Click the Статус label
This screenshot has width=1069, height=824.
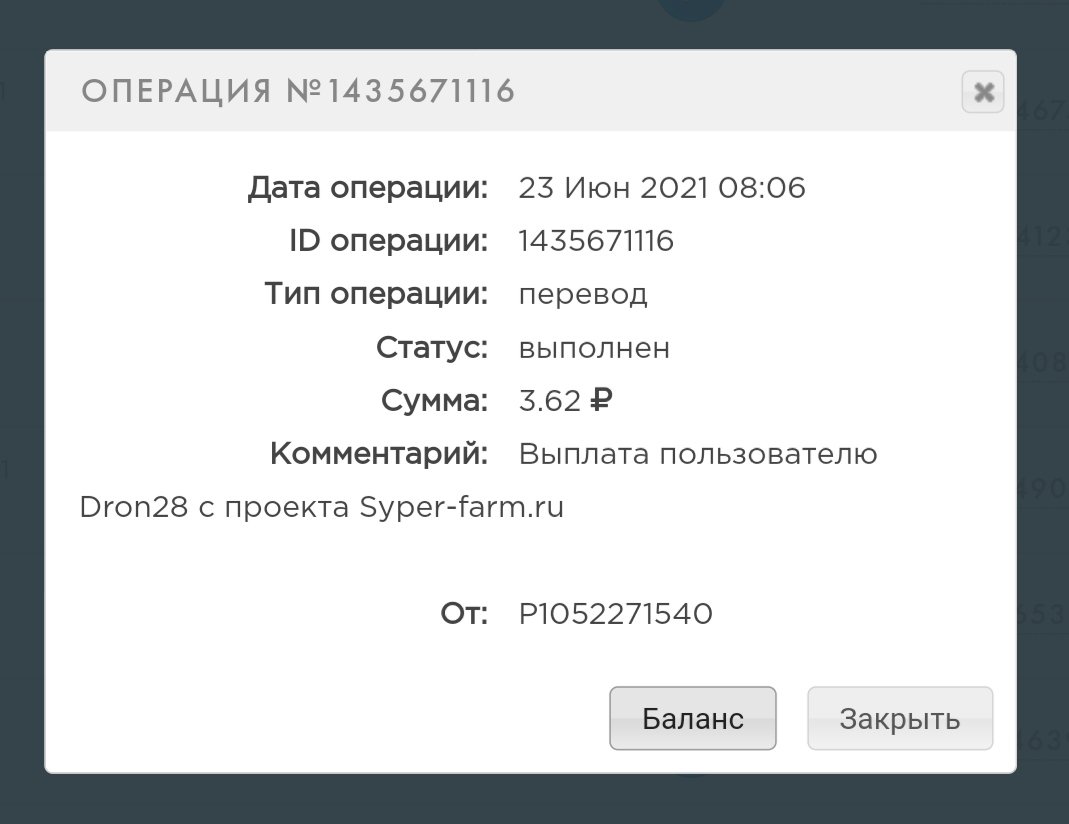point(432,348)
